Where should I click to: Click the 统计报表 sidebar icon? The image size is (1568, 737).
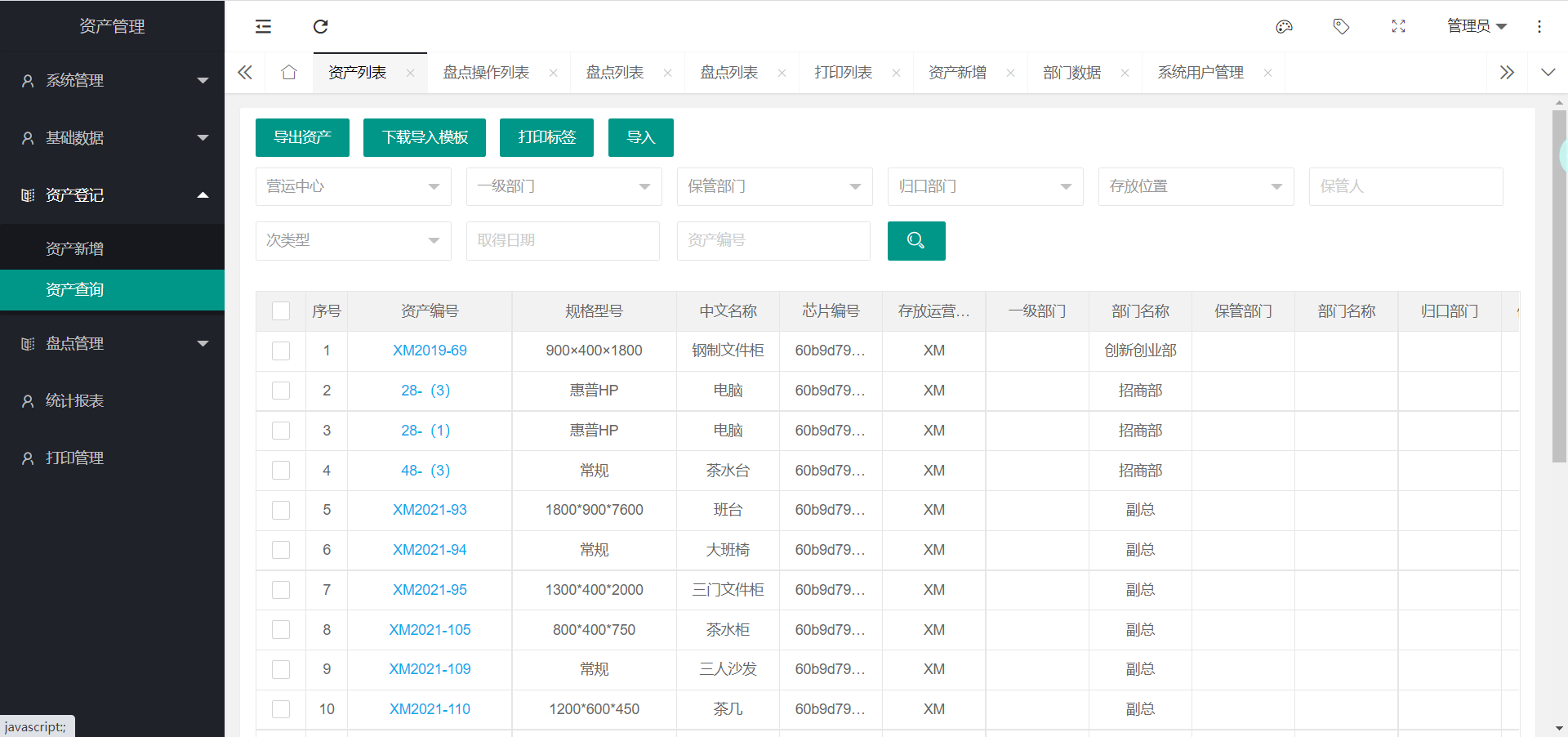pos(28,401)
